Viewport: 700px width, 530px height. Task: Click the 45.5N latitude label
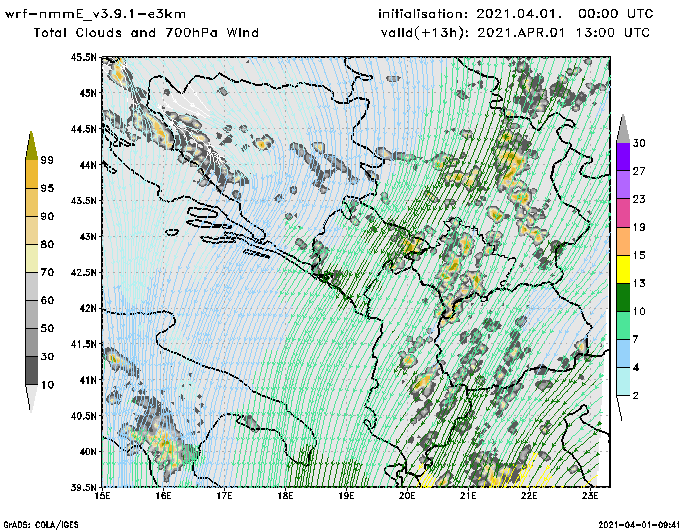click(83, 57)
